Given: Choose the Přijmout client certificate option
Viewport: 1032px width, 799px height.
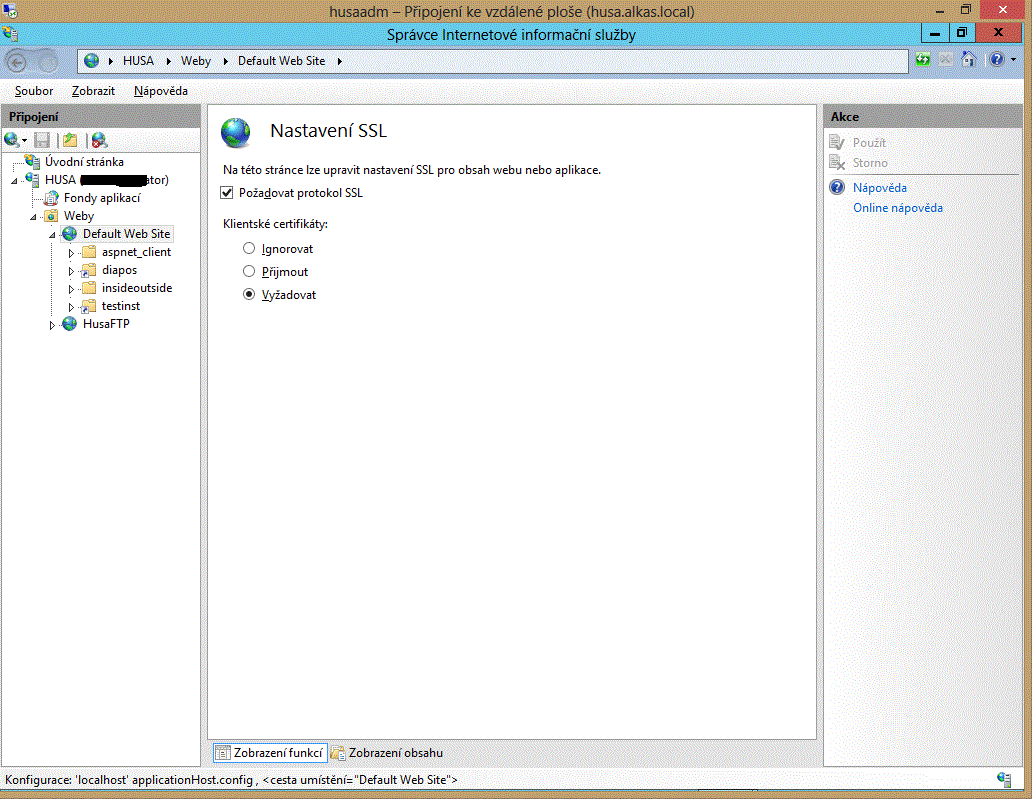Looking at the screenshot, I should [249, 272].
